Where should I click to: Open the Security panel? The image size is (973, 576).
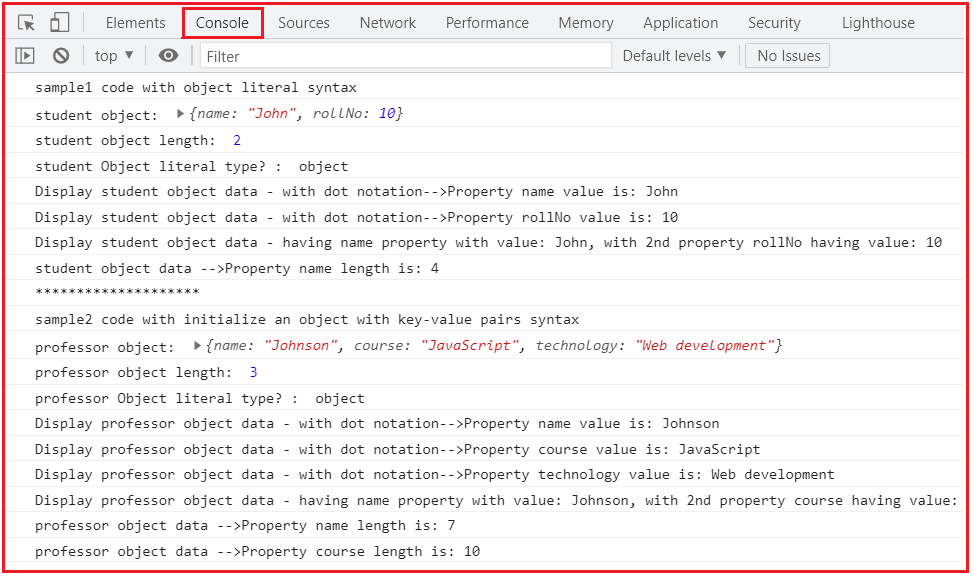(774, 22)
